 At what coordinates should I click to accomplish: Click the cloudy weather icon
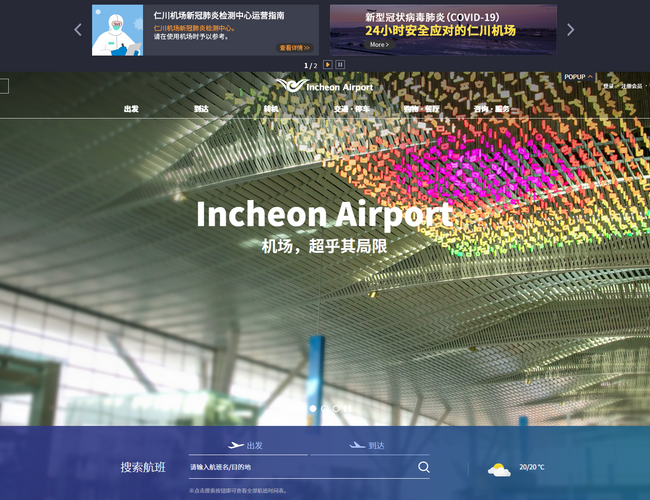pos(499,470)
